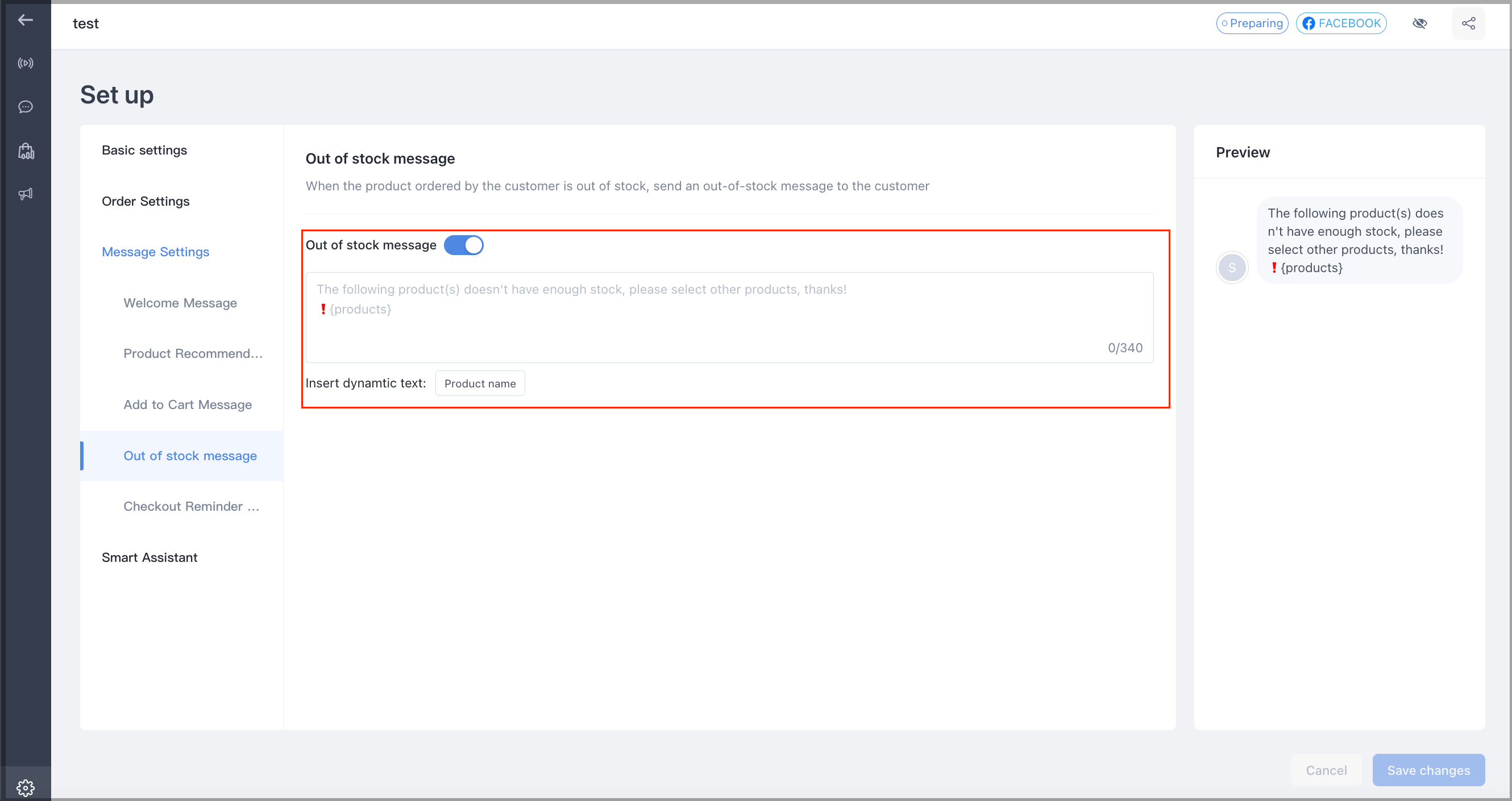Insert Product name dynamic text
Screen dimensions: 1512x801
(480, 383)
